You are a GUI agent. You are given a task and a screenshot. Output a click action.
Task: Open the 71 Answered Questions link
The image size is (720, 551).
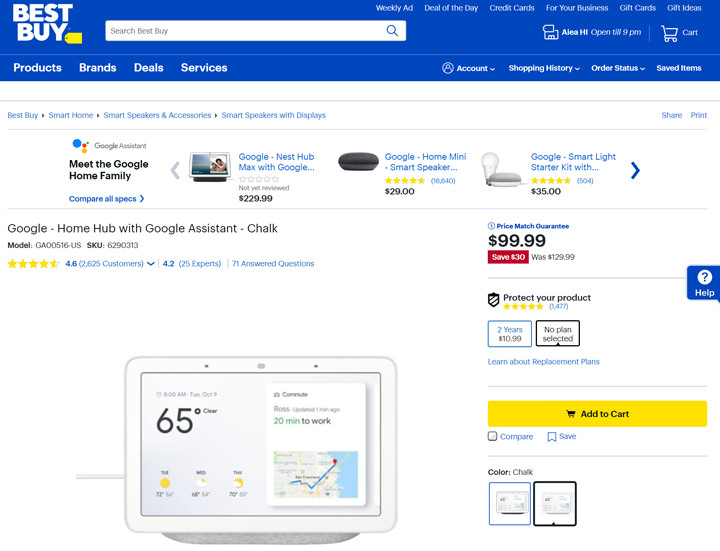273,264
